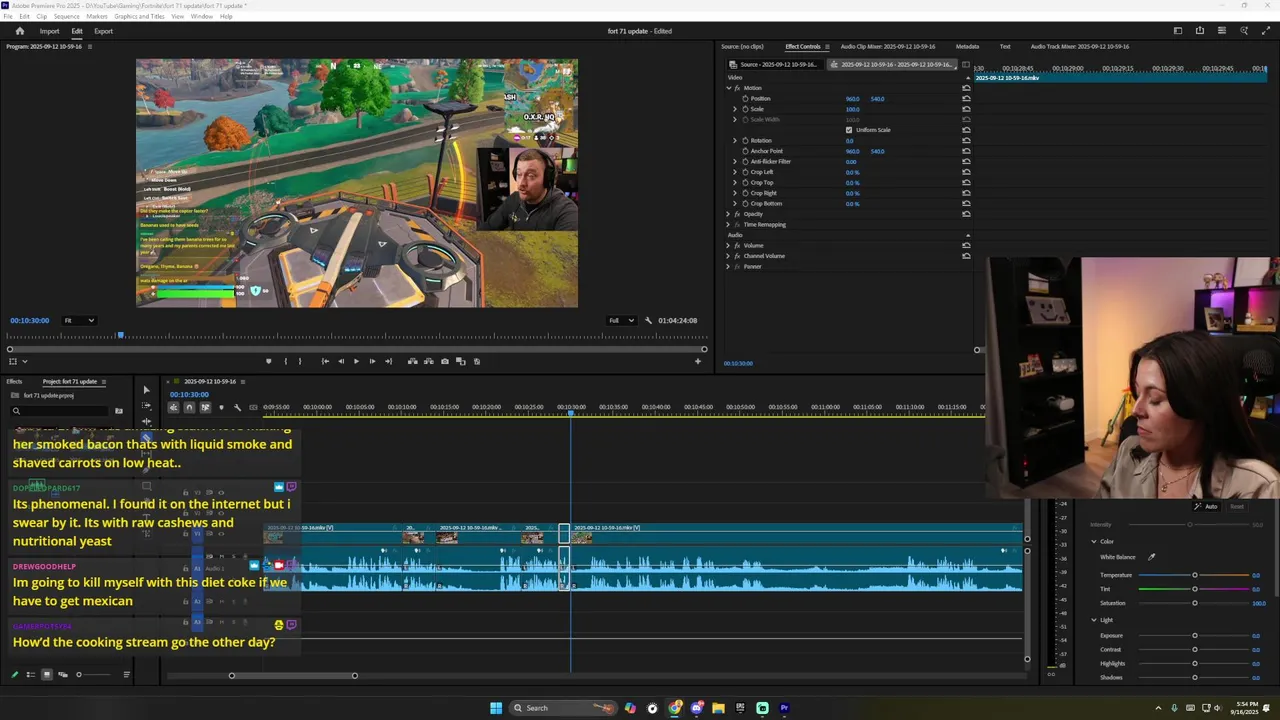Open the Fit zoom level dropdown
The image size is (1280, 720).
[x=79, y=320]
